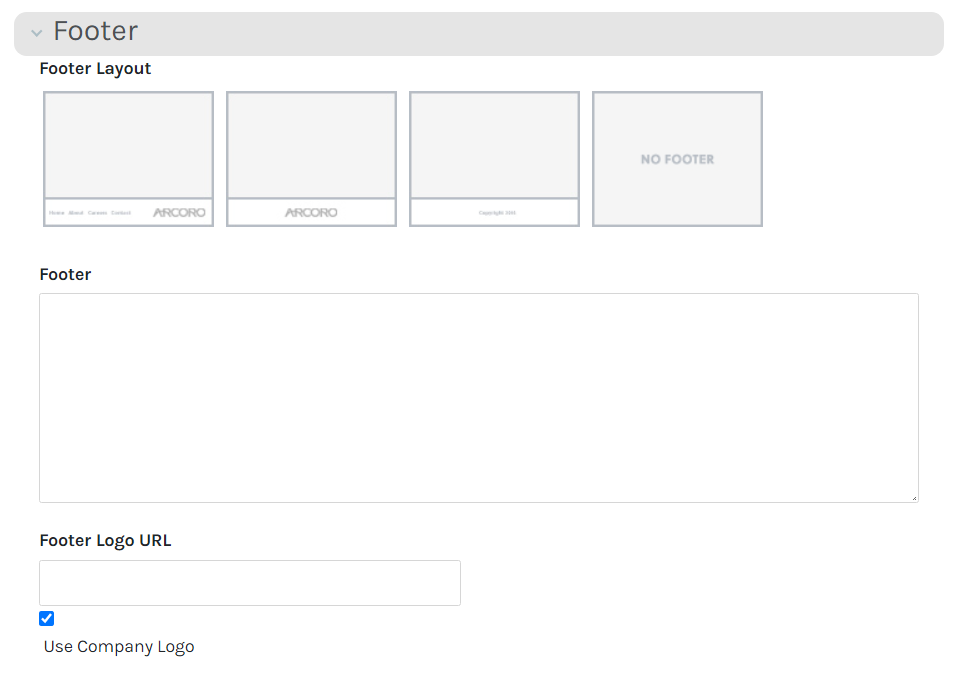Click Home About Careers Contact links preview

click(90, 213)
